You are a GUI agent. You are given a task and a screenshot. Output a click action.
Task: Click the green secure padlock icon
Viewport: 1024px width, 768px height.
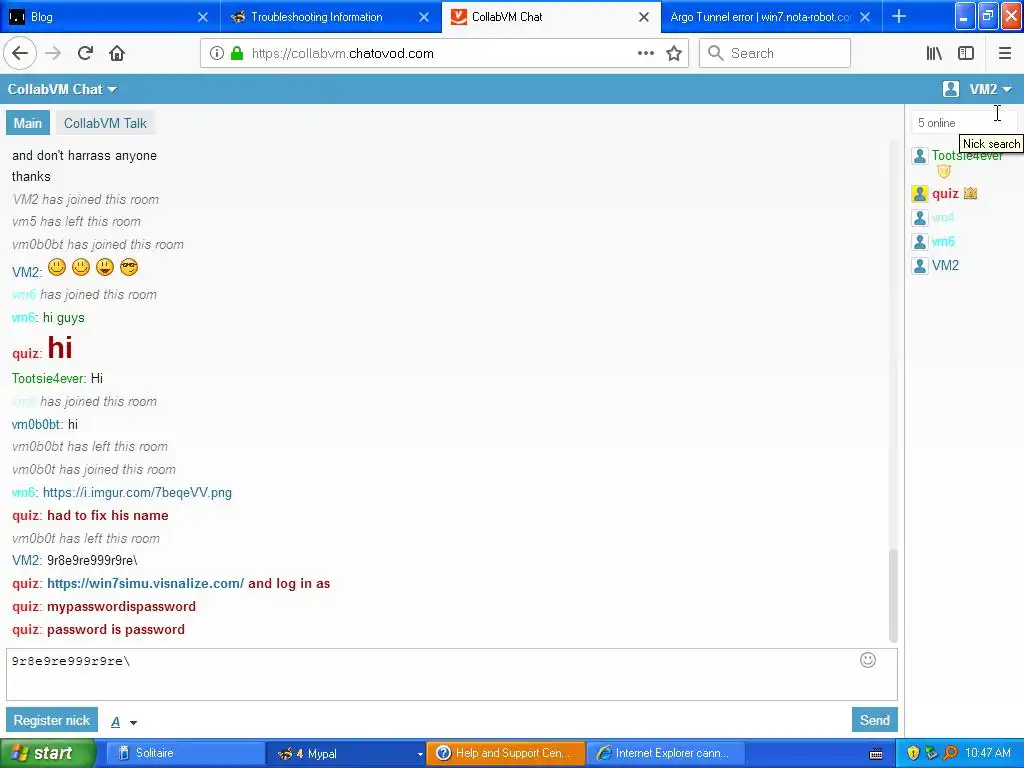pos(236,53)
